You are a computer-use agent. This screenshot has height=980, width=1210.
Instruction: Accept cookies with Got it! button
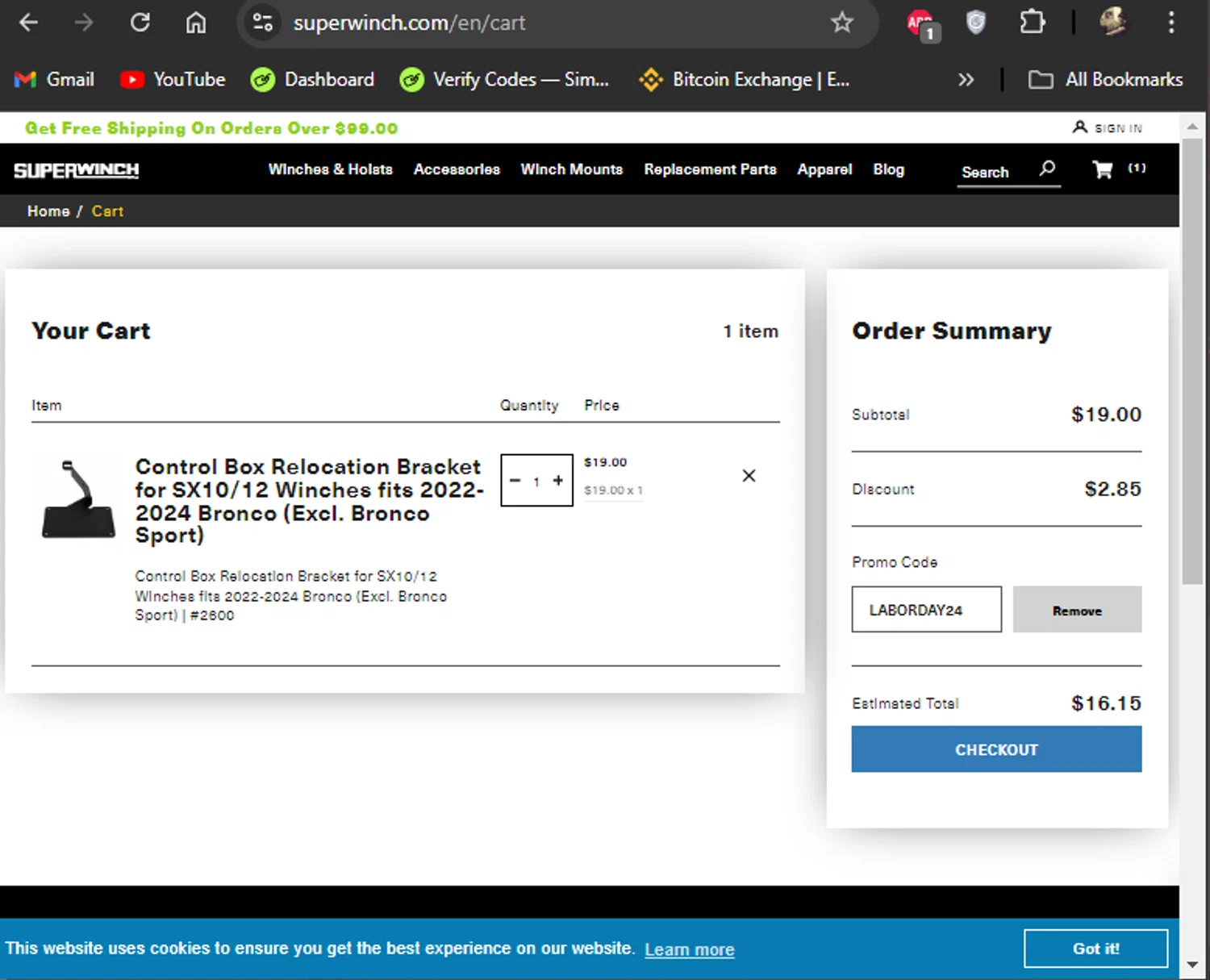(1095, 949)
